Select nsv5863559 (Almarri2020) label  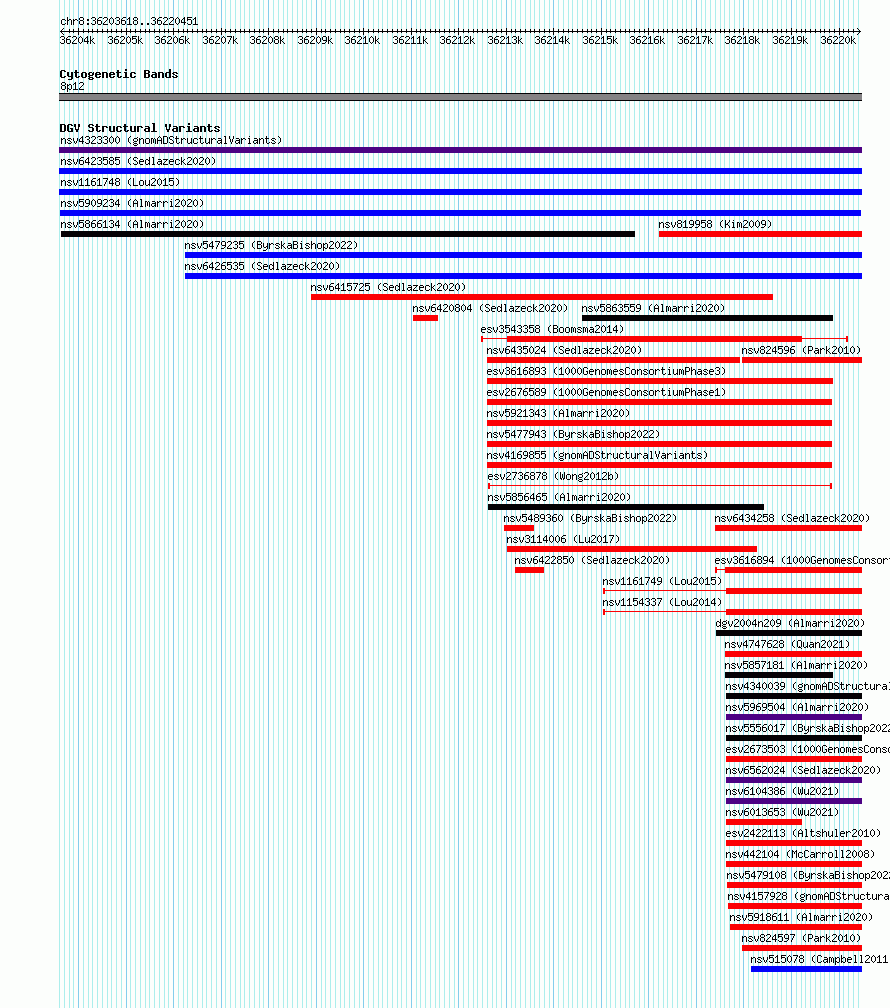tap(653, 309)
